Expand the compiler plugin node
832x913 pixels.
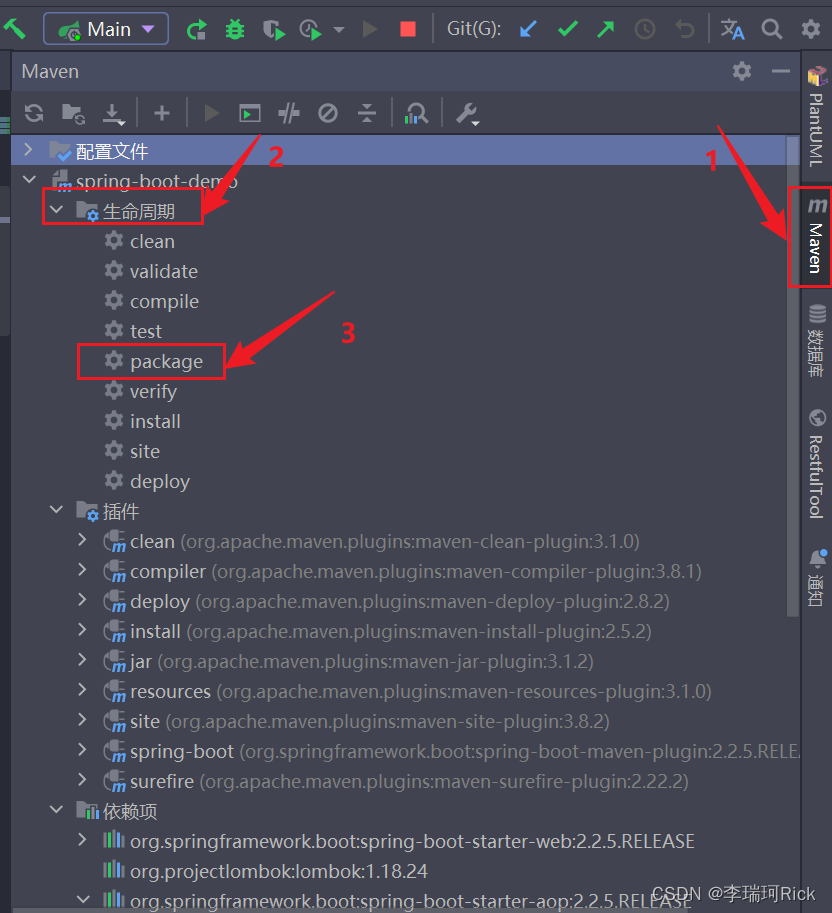coord(83,570)
